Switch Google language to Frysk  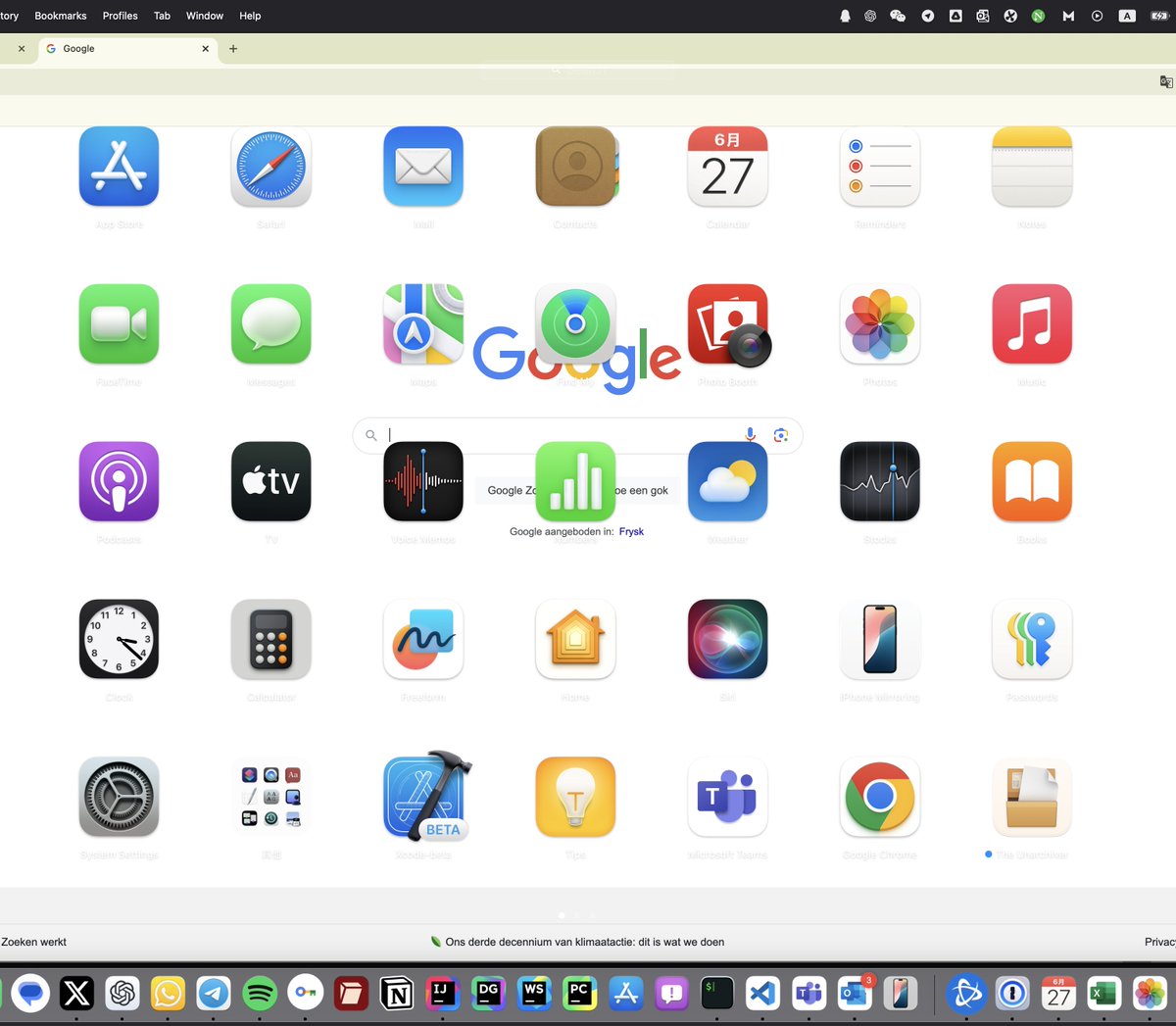631,531
